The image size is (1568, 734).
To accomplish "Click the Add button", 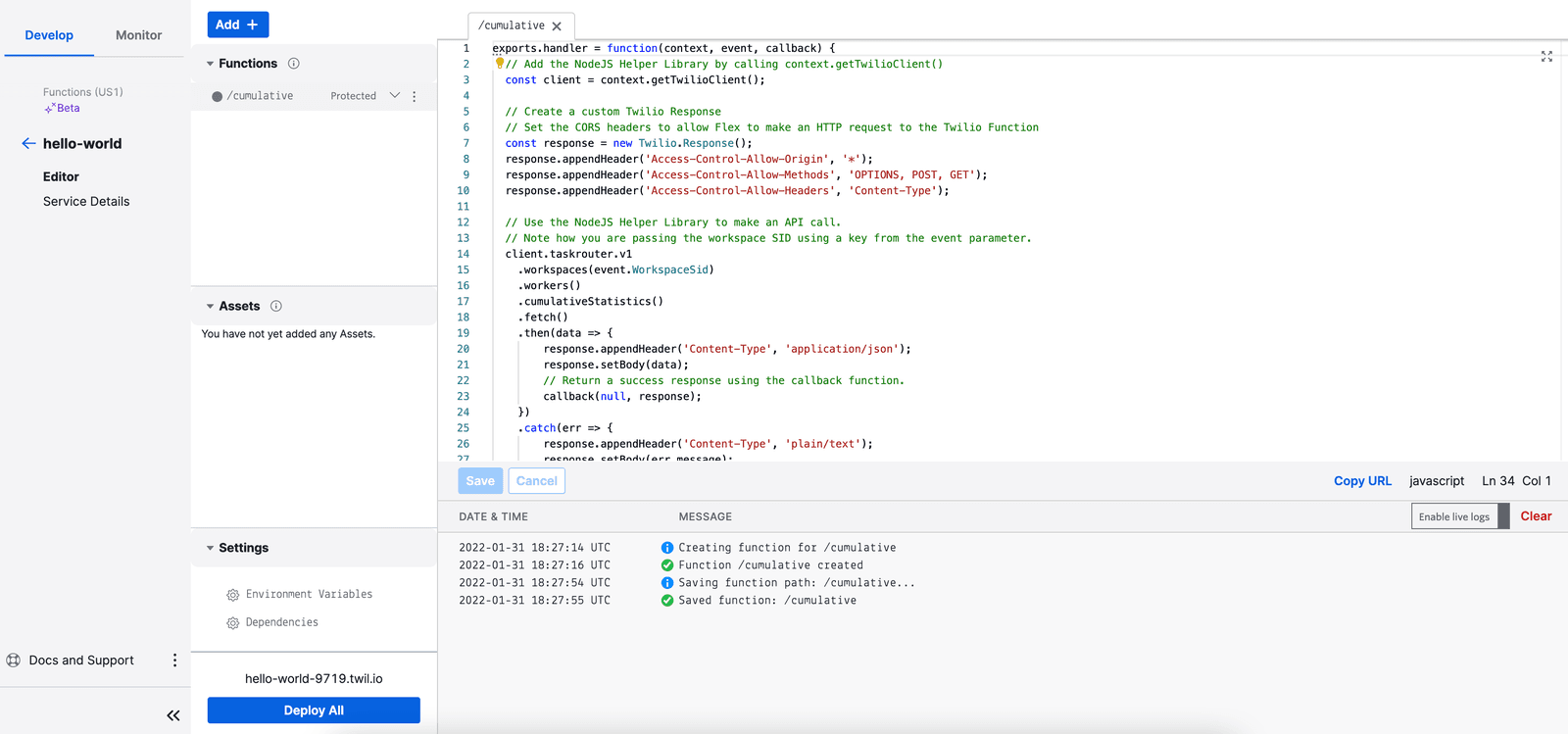I will coord(237,24).
